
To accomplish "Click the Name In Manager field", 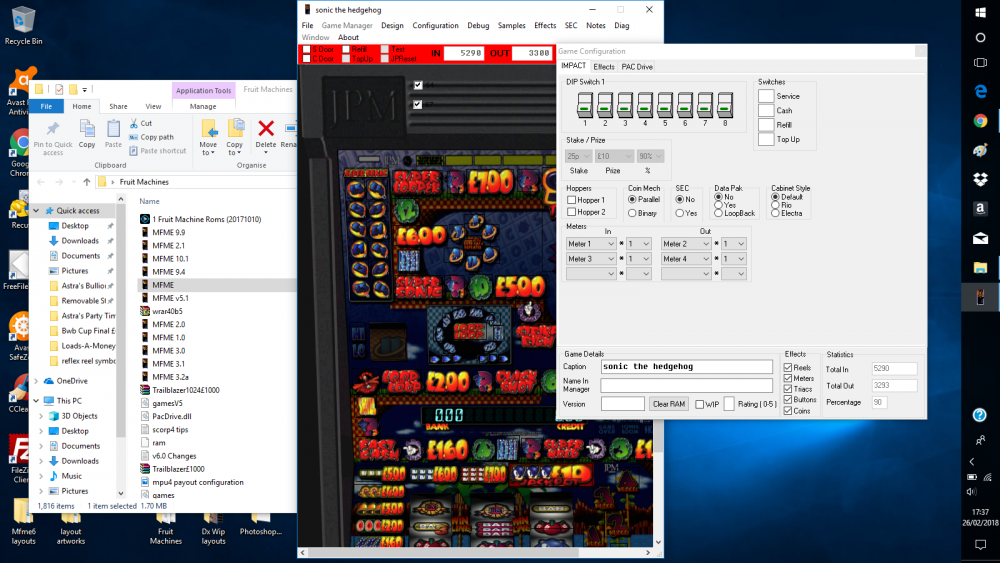I will [x=686, y=385].
